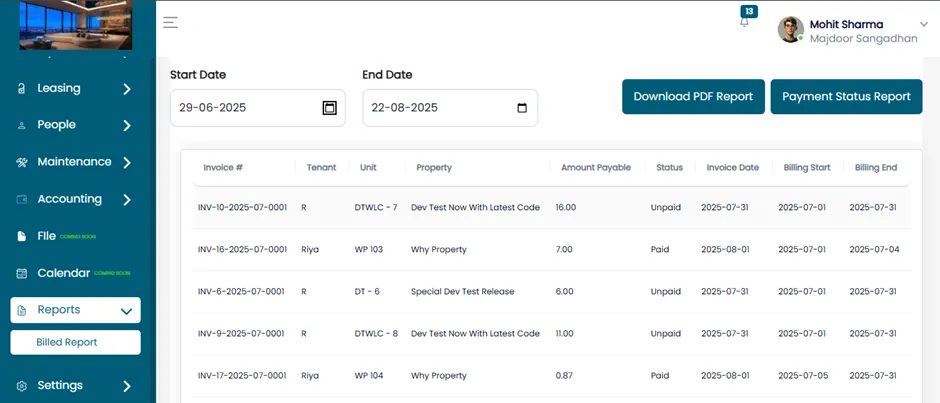Expand the Maintenance menu chevron
Screen dimensions: 940x403
click(126, 163)
